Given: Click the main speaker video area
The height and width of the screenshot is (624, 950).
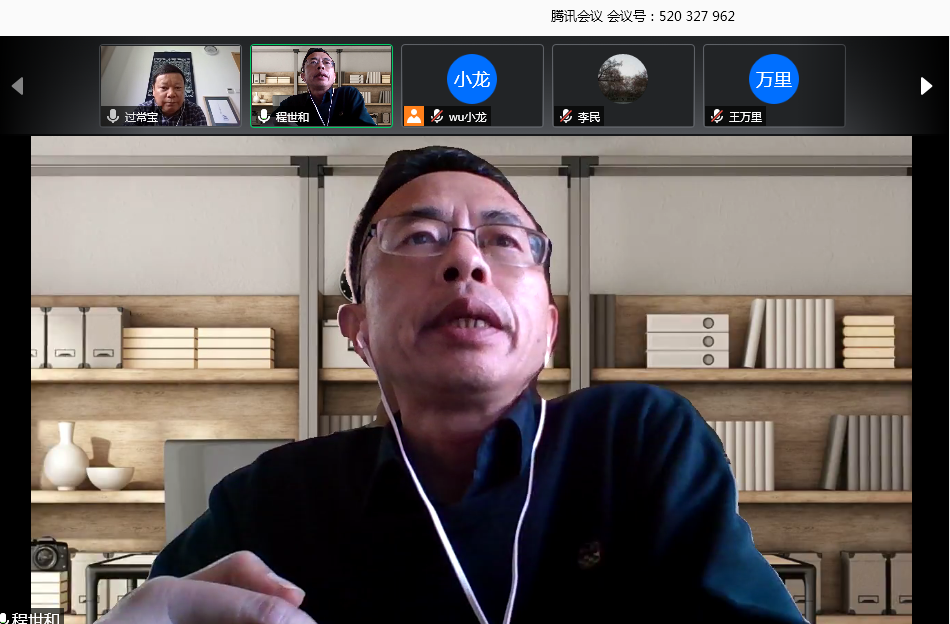Looking at the screenshot, I should coord(471,380).
